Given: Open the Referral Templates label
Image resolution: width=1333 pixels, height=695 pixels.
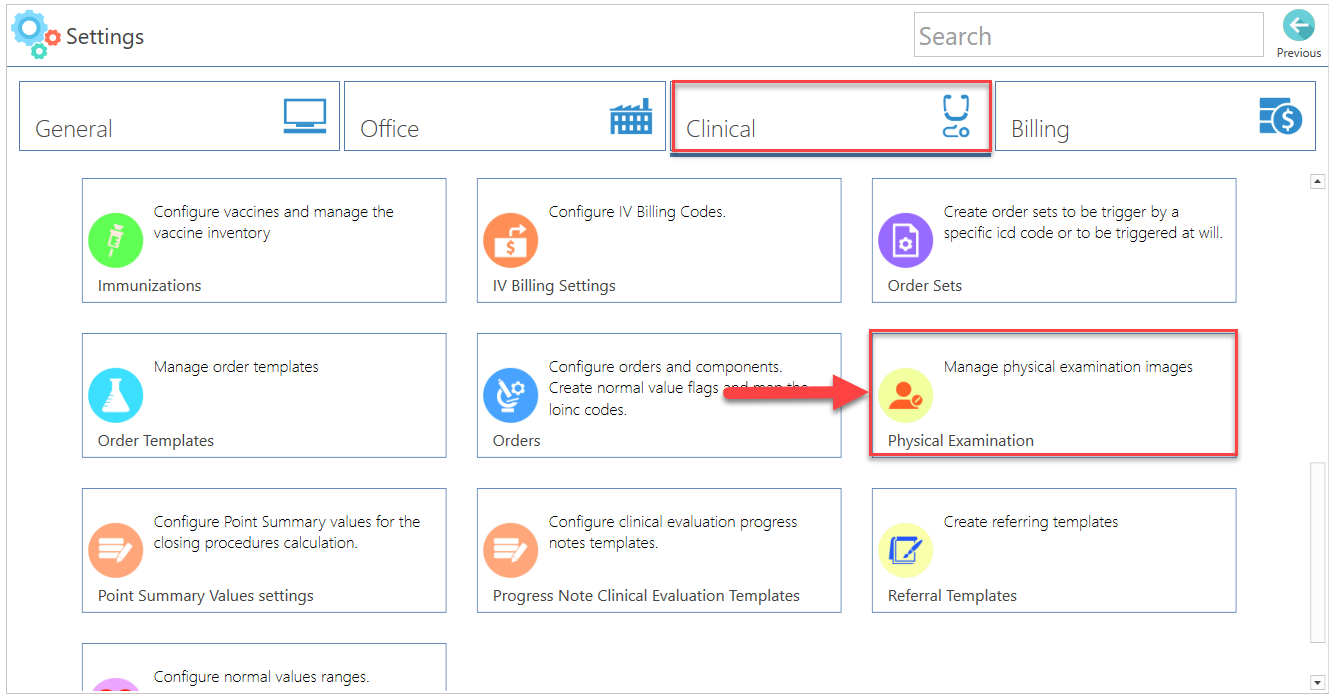Looking at the screenshot, I should click(952, 596).
